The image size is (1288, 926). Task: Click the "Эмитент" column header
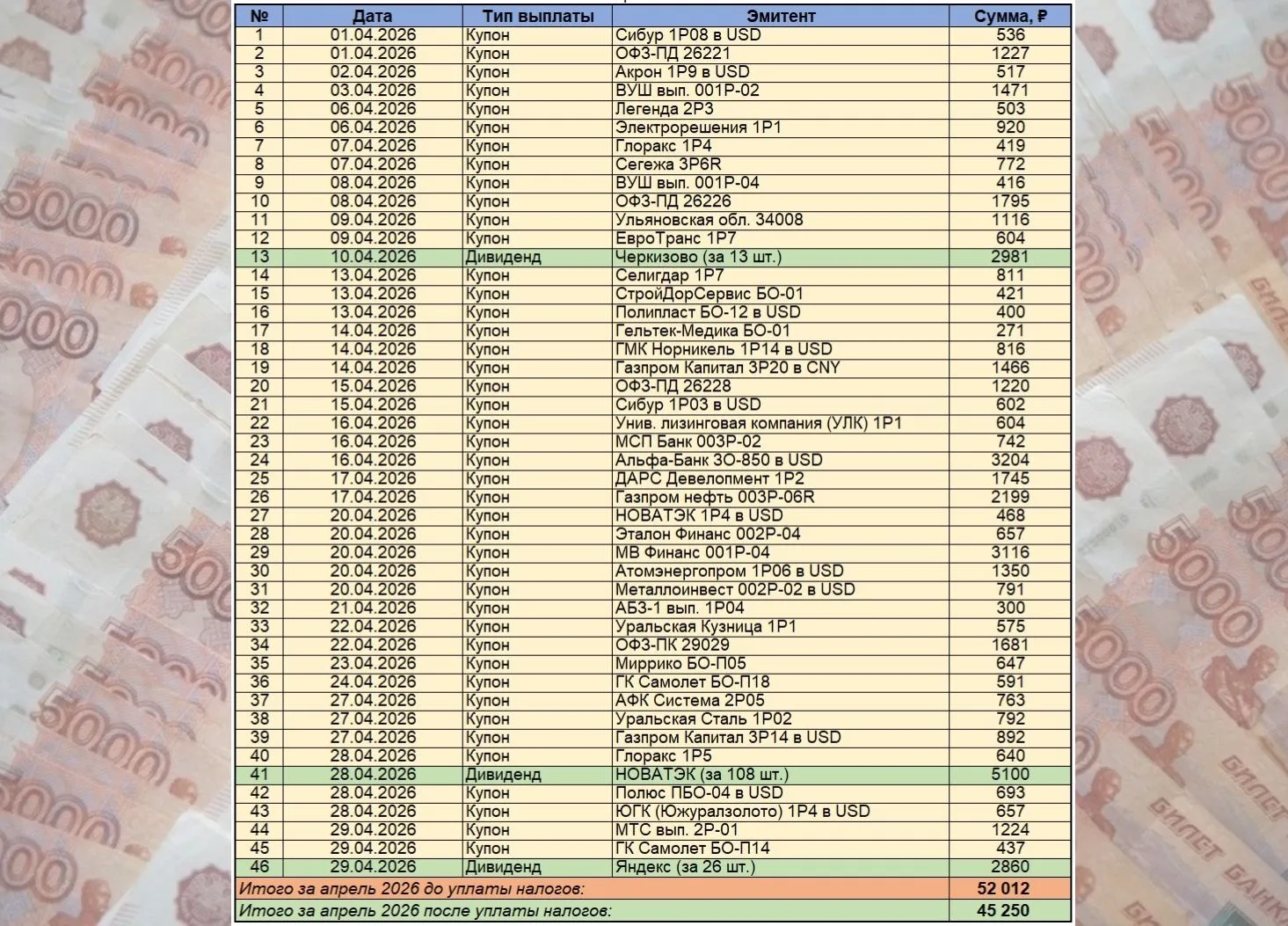[x=781, y=16]
